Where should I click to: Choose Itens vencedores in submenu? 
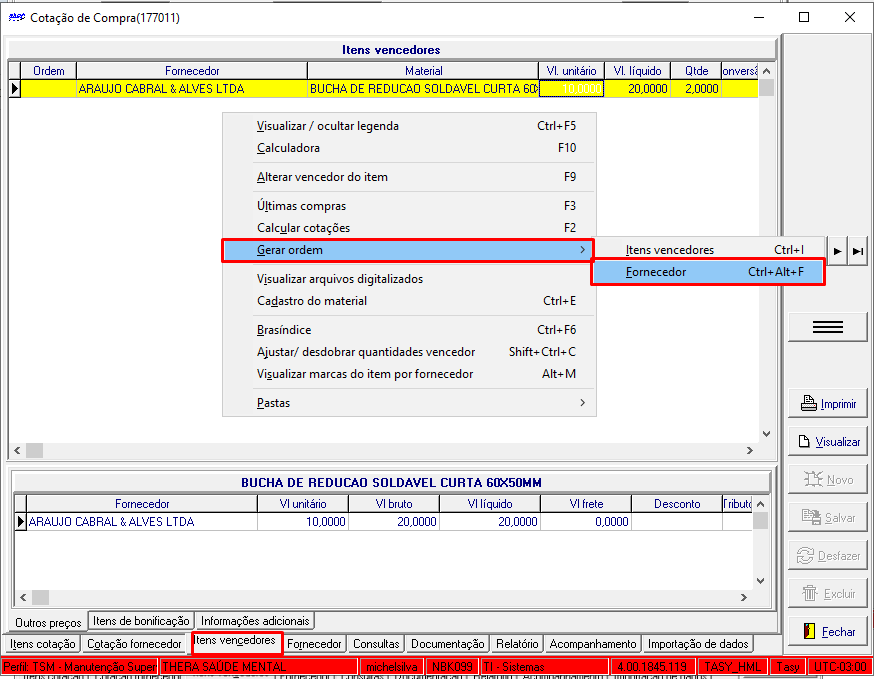click(707, 250)
